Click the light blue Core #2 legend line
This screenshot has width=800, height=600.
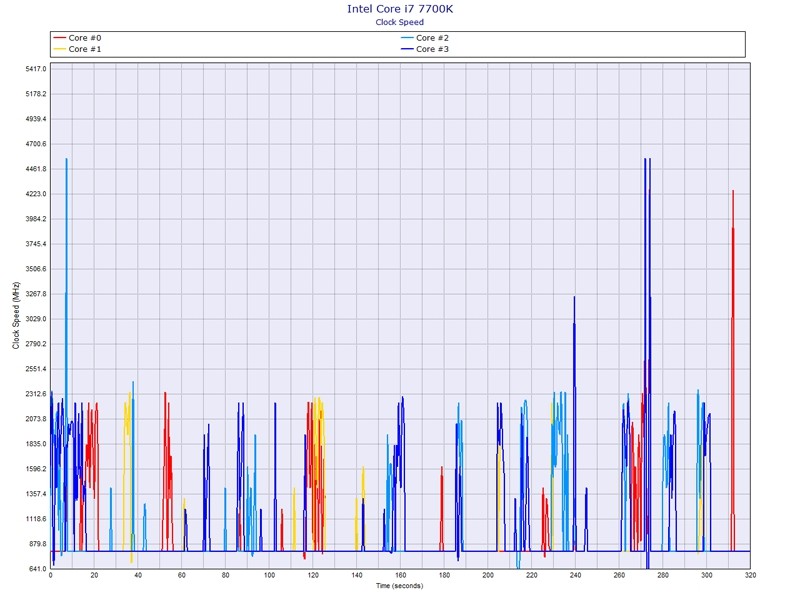point(406,38)
